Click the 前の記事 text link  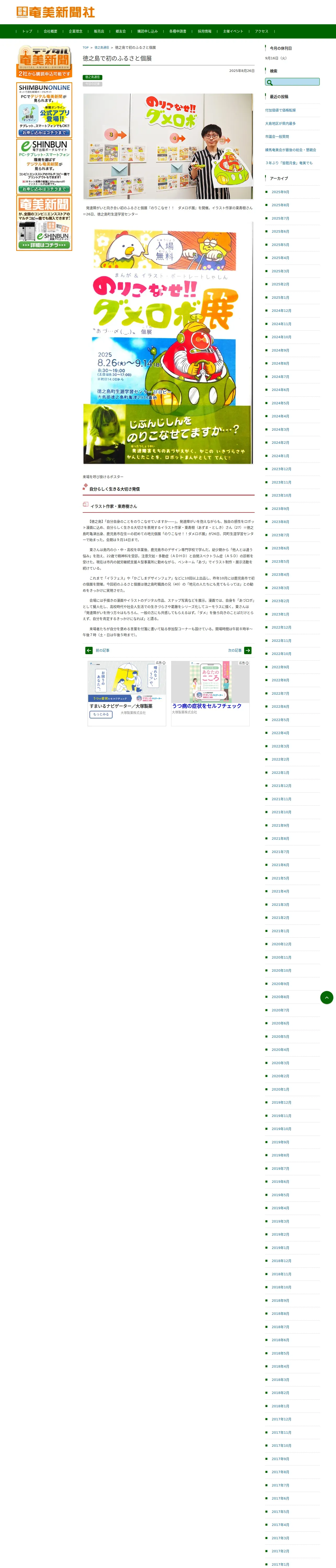[102, 651]
